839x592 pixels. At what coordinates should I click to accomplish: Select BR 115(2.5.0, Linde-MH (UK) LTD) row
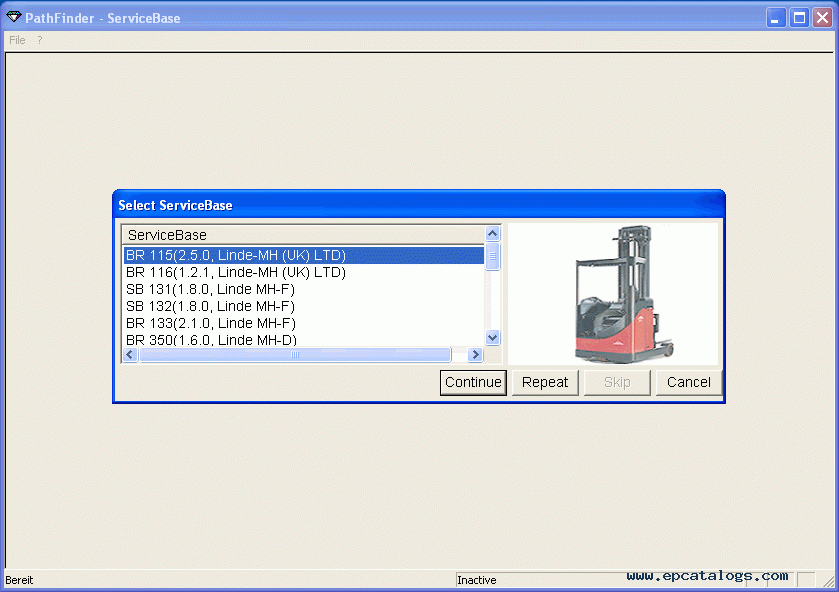click(303, 255)
